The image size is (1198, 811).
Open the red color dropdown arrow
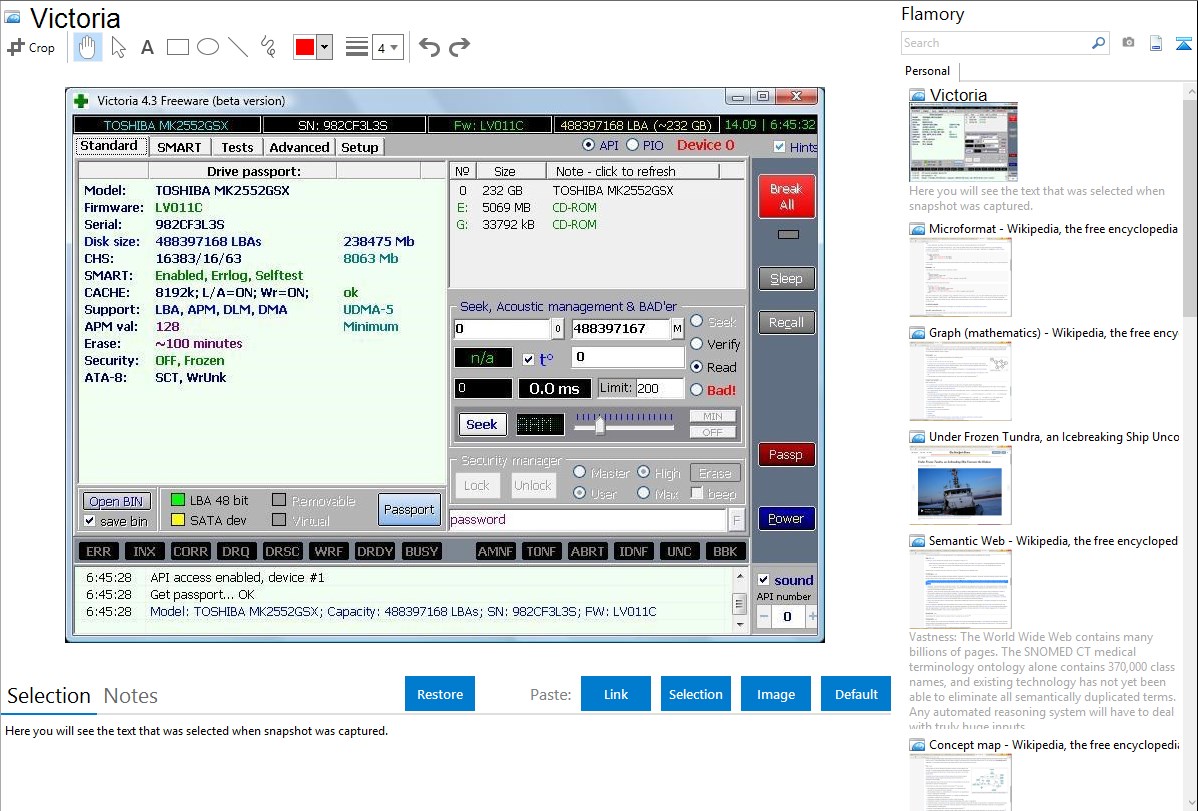324,47
